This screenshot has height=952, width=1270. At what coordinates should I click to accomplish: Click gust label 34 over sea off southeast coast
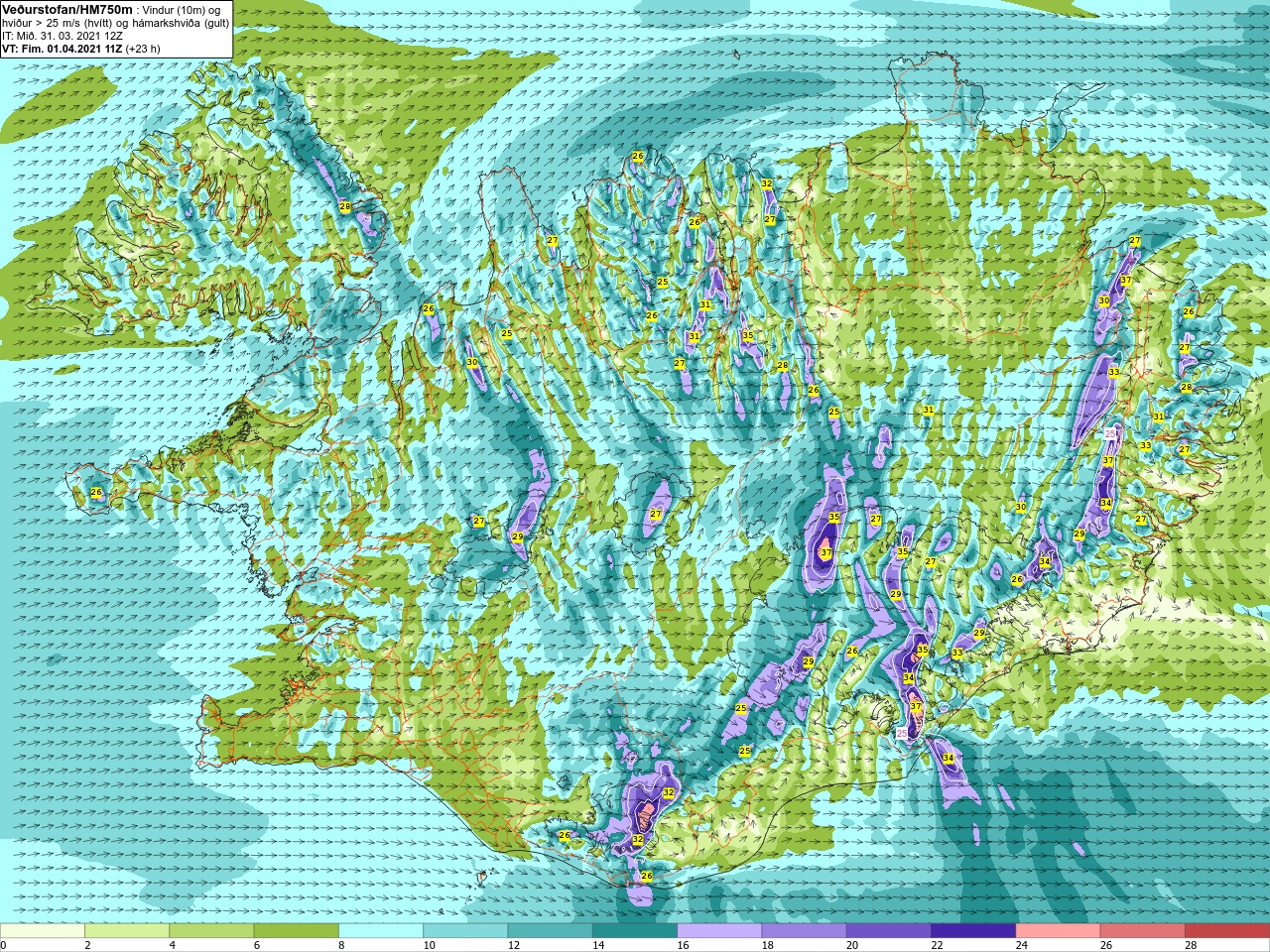[948, 758]
